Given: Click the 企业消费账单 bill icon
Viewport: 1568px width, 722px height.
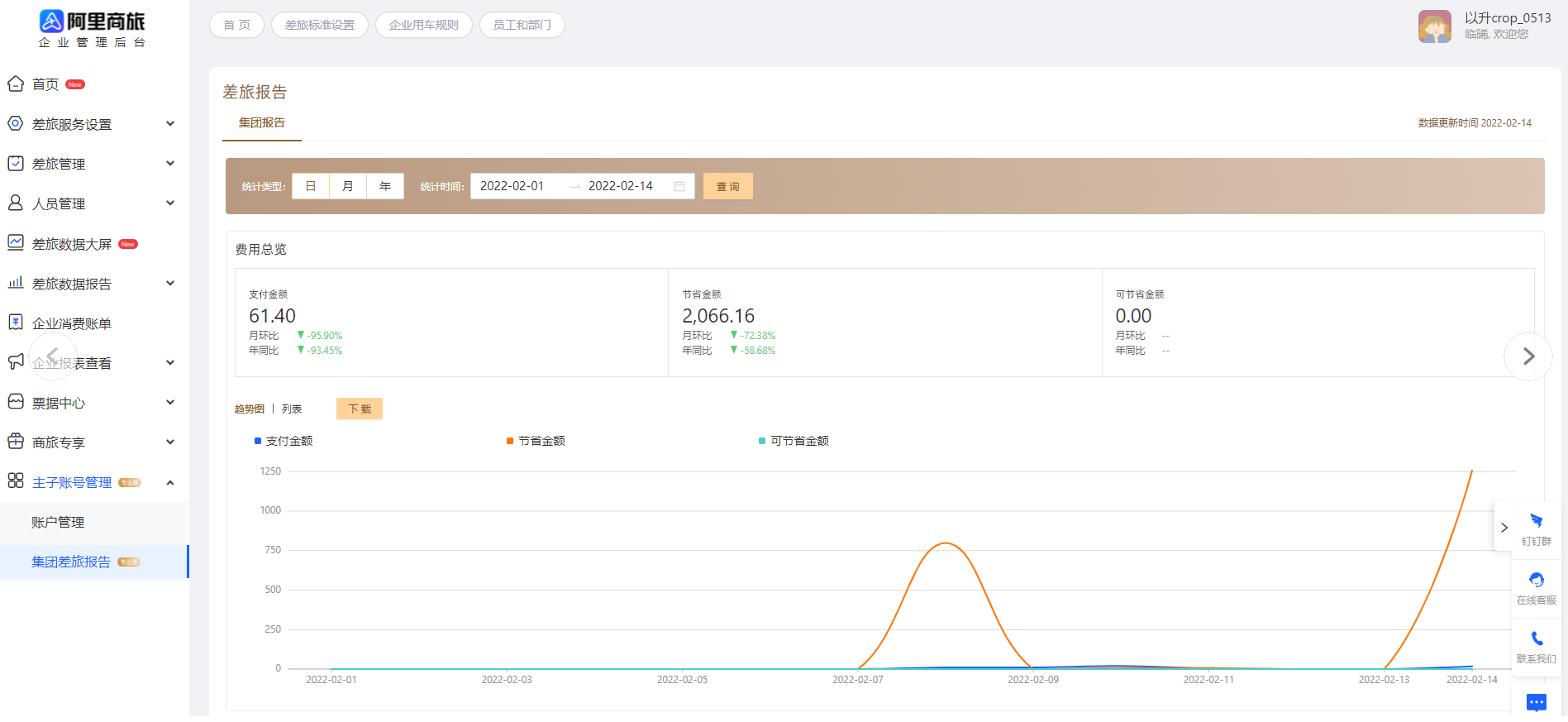Looking at the screenshot, I should (x=16, y=323).
